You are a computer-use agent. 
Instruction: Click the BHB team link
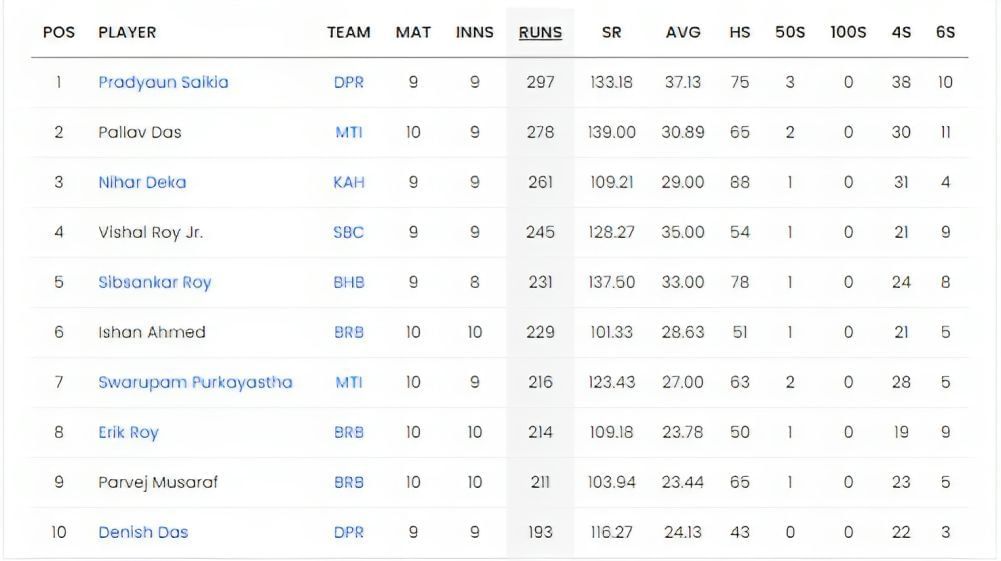click(x=349, y=282)
